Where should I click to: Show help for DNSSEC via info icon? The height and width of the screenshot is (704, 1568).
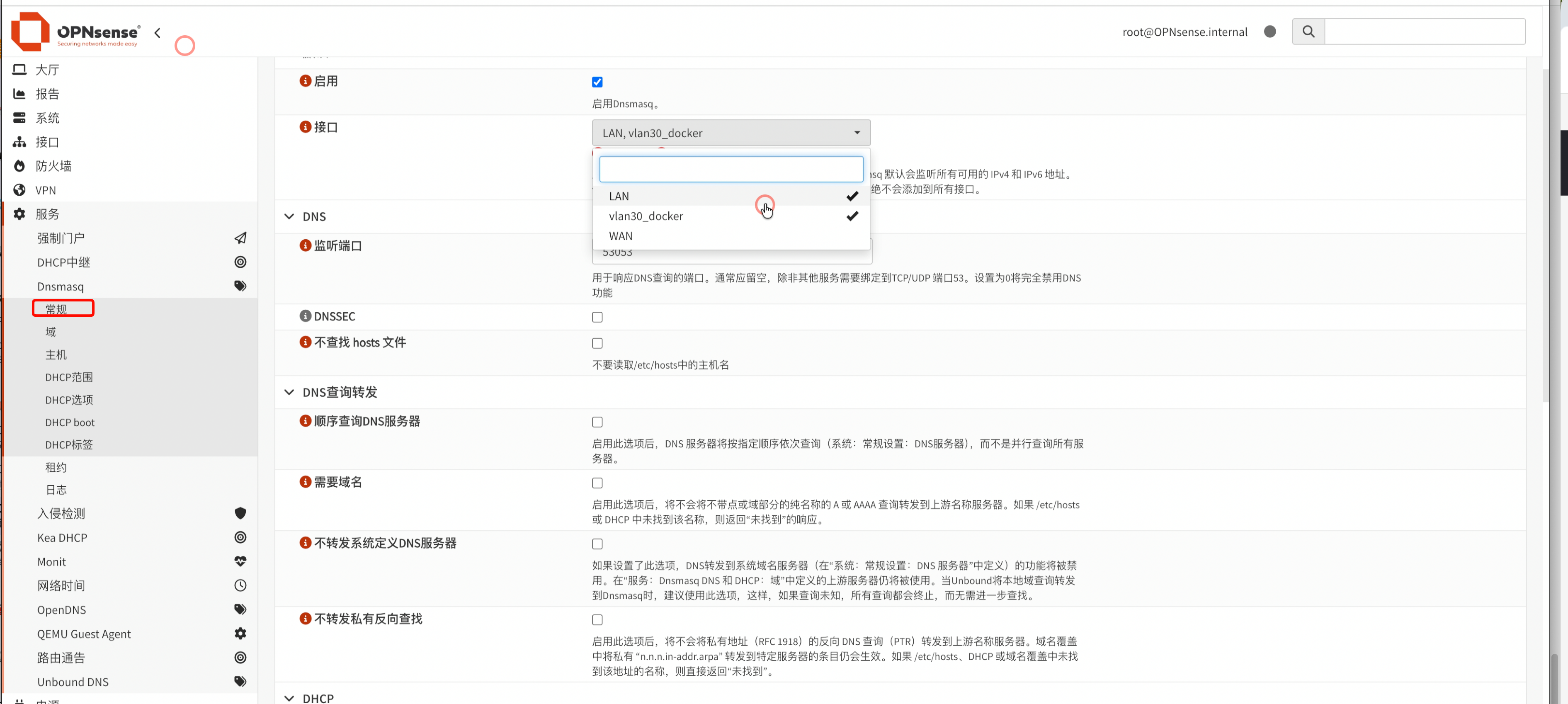[306, 316]
